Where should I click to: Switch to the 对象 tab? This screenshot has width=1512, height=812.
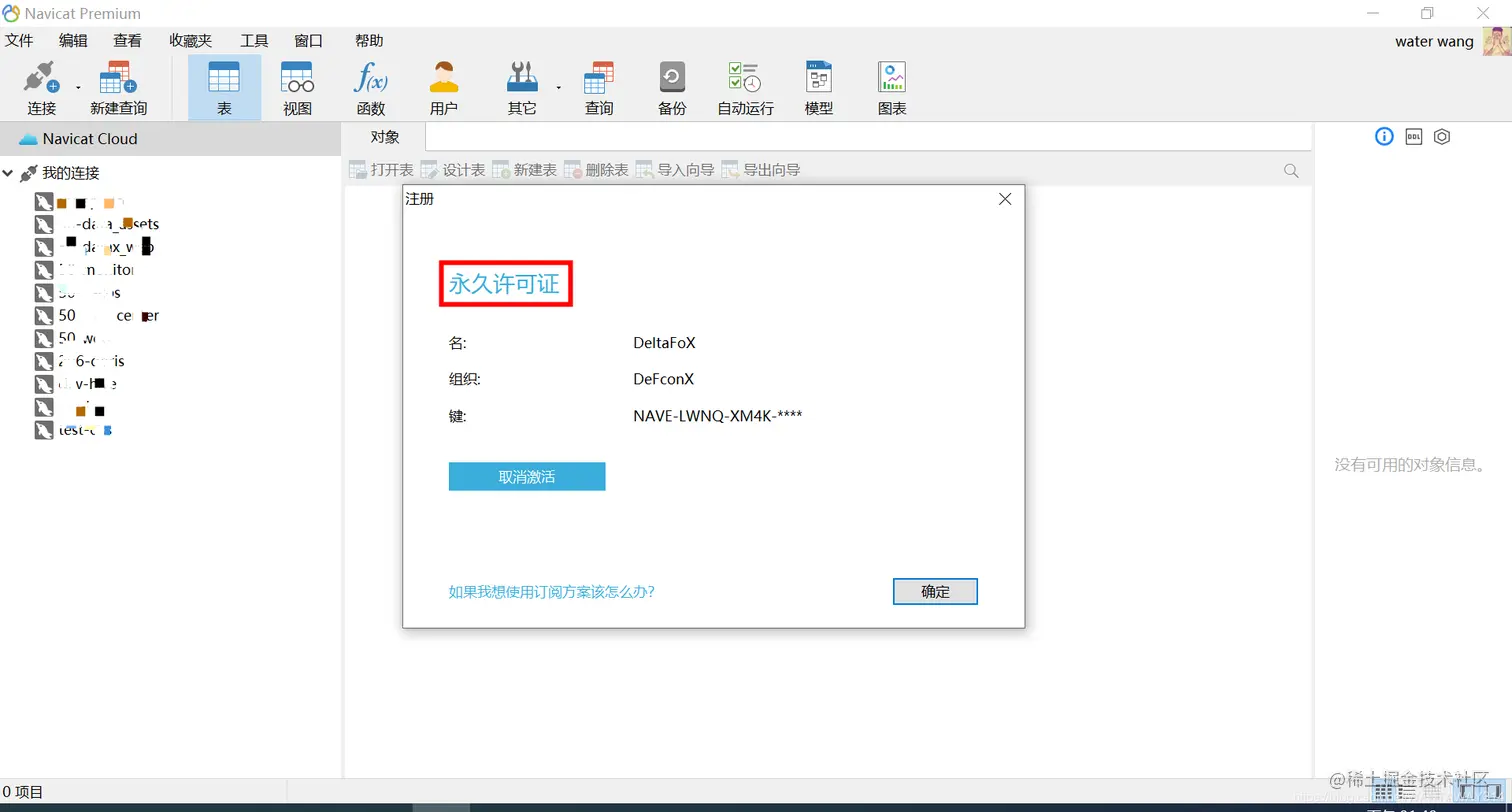click(385, 137)
